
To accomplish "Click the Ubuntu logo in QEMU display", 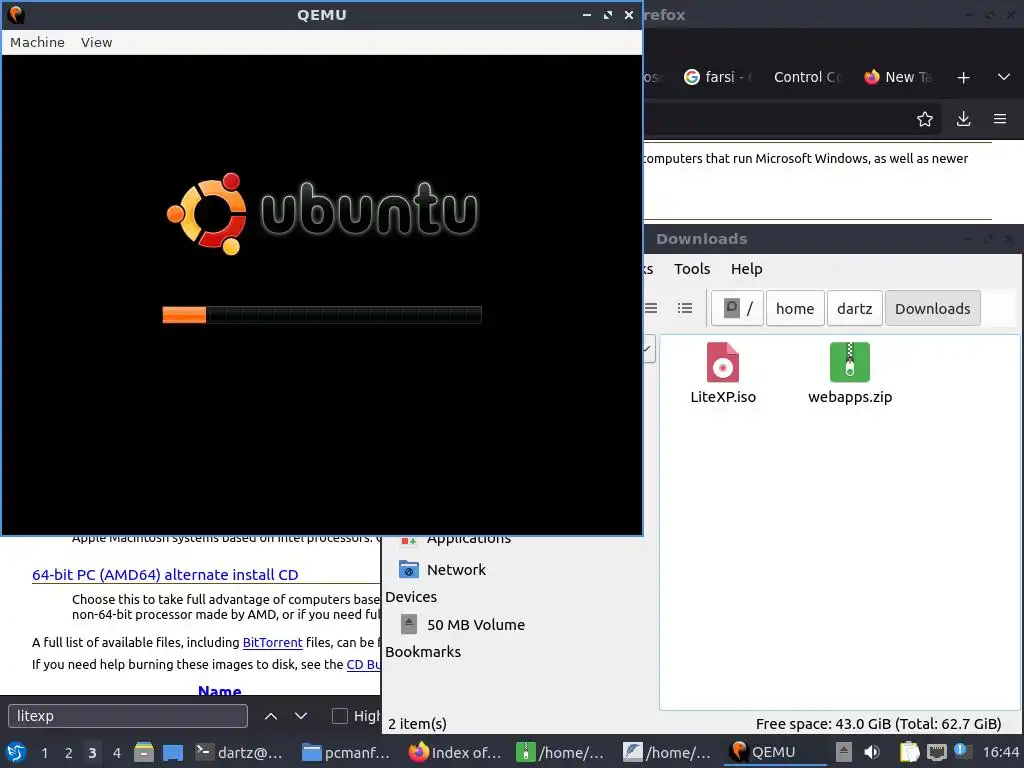I will point(322,213).
